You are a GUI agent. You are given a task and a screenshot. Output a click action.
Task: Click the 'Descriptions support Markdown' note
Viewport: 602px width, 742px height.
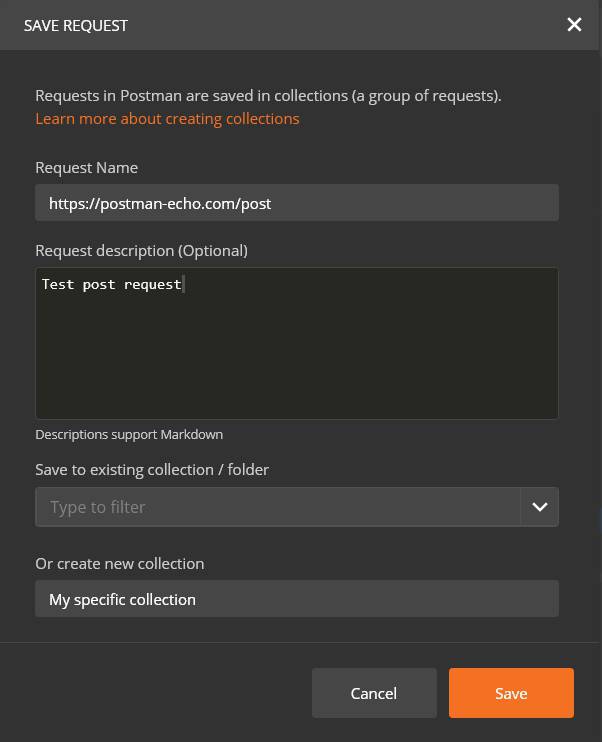pos(129,434)
